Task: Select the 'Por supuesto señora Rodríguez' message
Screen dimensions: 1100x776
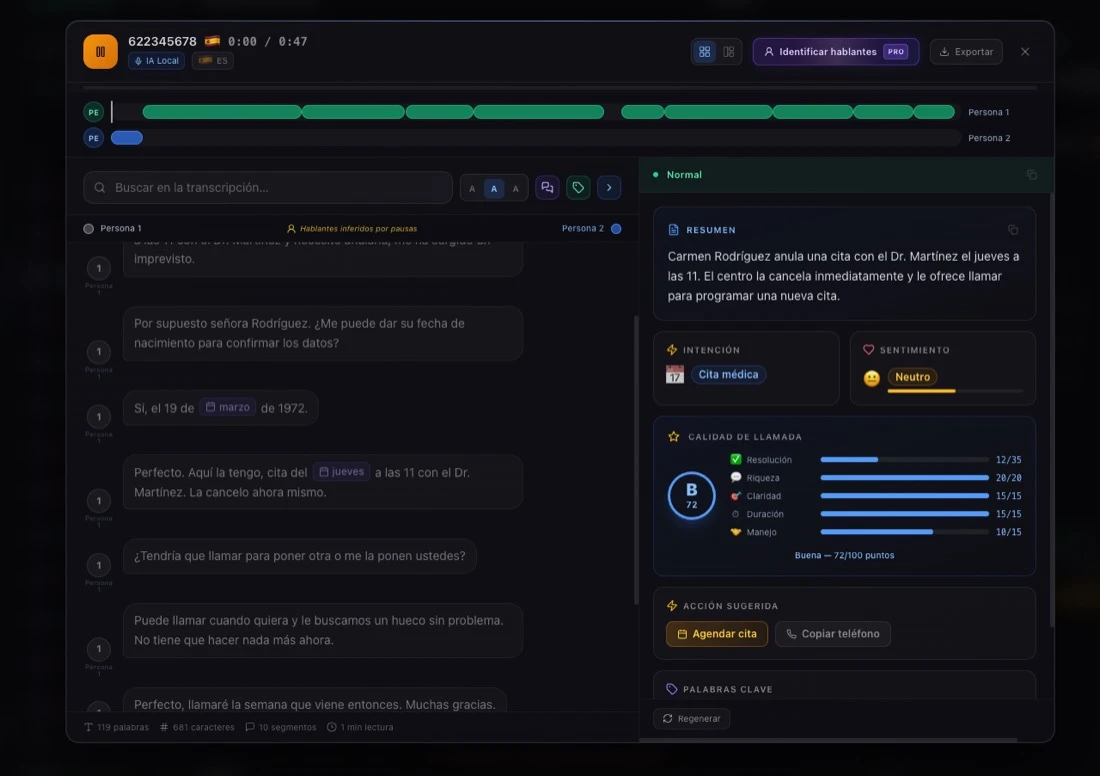Action: coord(323,333)
